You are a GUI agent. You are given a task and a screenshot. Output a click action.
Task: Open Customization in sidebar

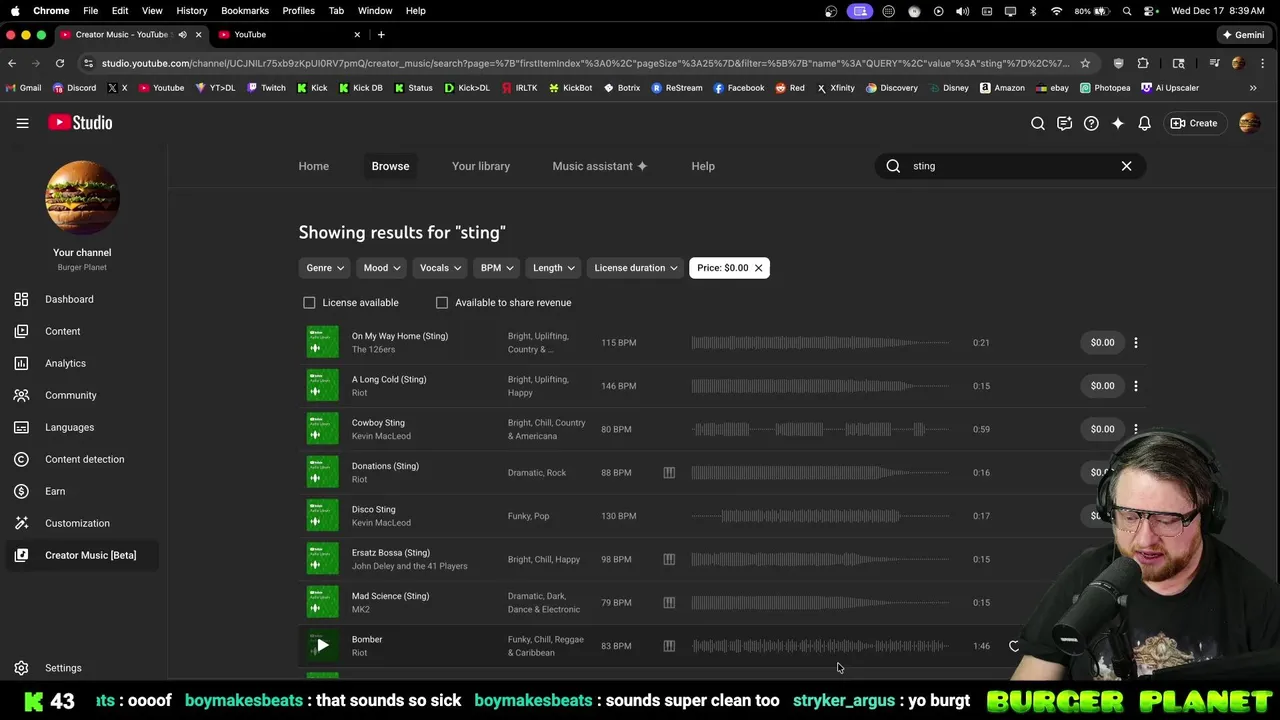80,523
